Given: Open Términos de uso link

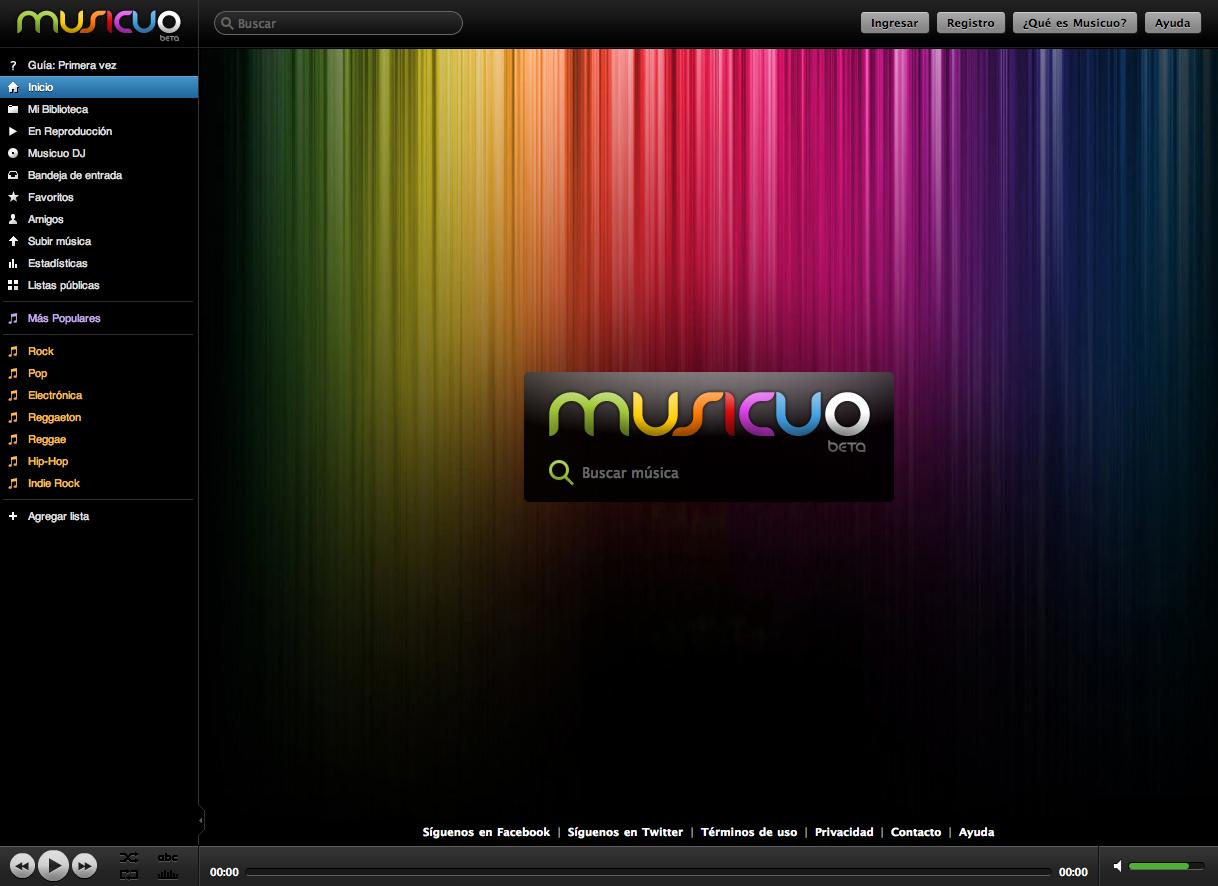Looking at the screenshot, I should point(749,832).
